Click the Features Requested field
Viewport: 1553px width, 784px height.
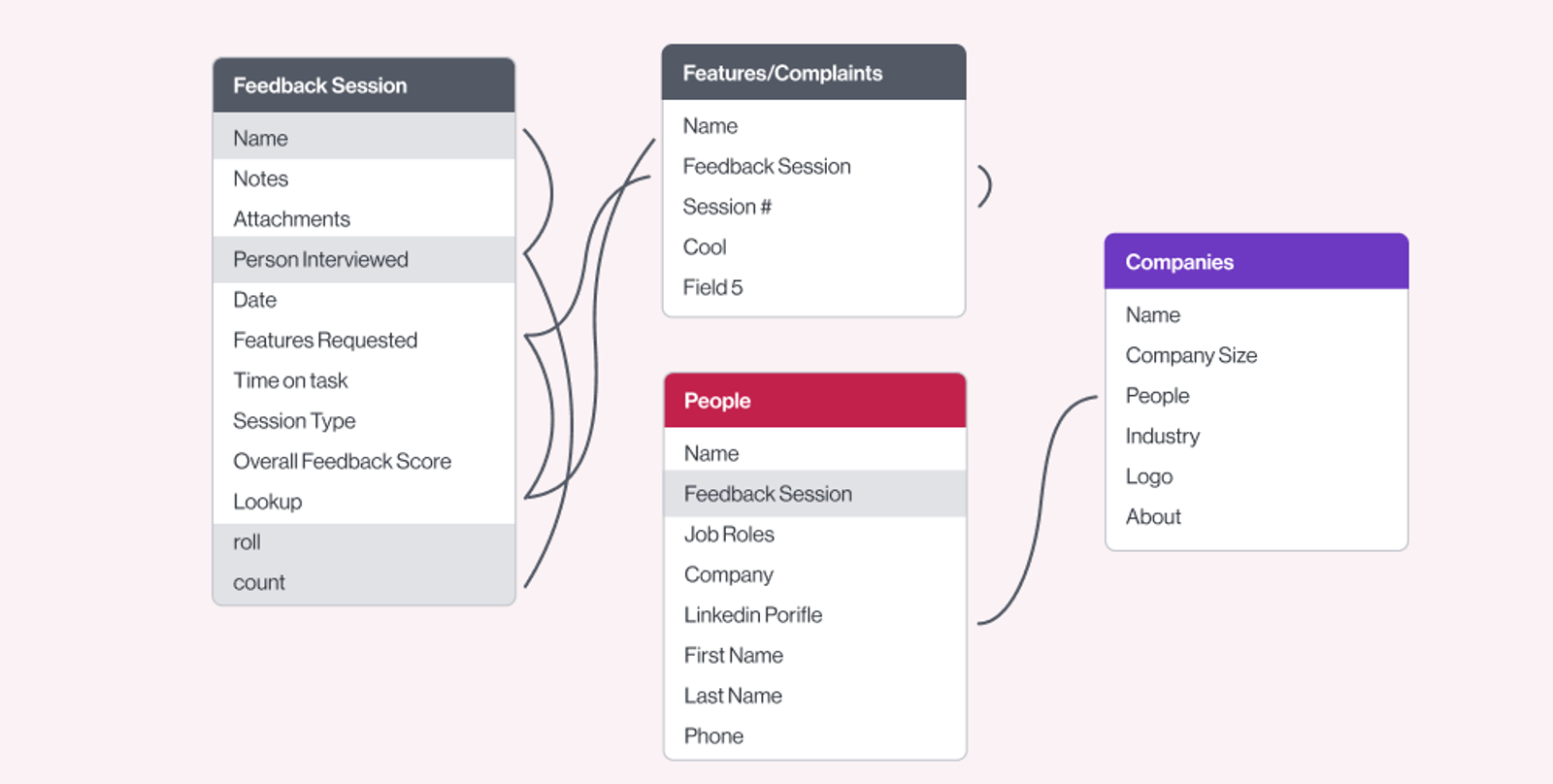click(x=364, y=341)
